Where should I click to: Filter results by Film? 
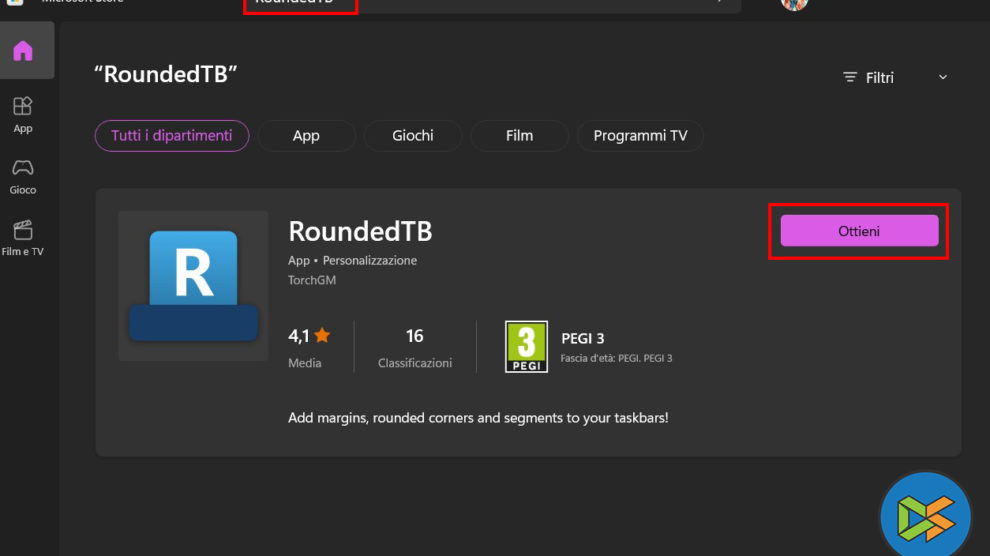click(519, 136)
